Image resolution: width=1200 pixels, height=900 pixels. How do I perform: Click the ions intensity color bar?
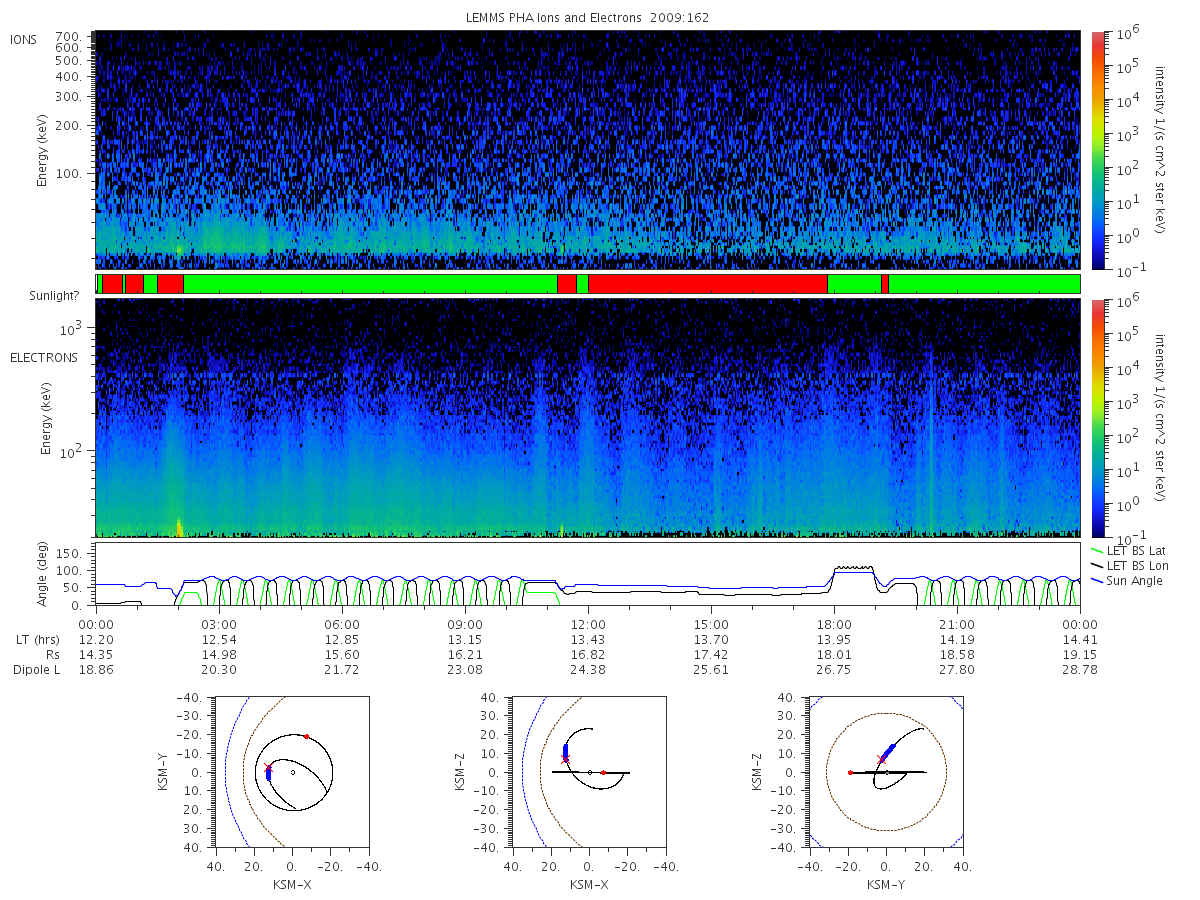pos(1097,150)
